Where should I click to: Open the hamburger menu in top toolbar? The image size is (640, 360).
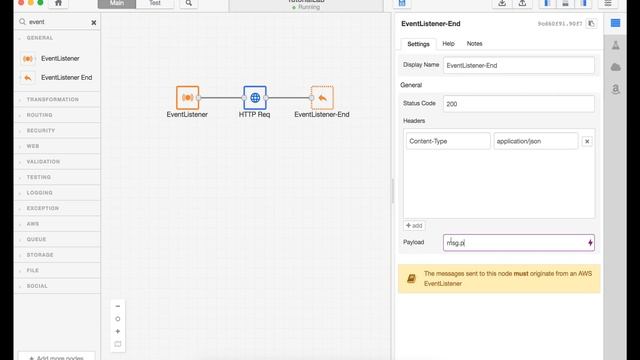click(x=608, y=3)
